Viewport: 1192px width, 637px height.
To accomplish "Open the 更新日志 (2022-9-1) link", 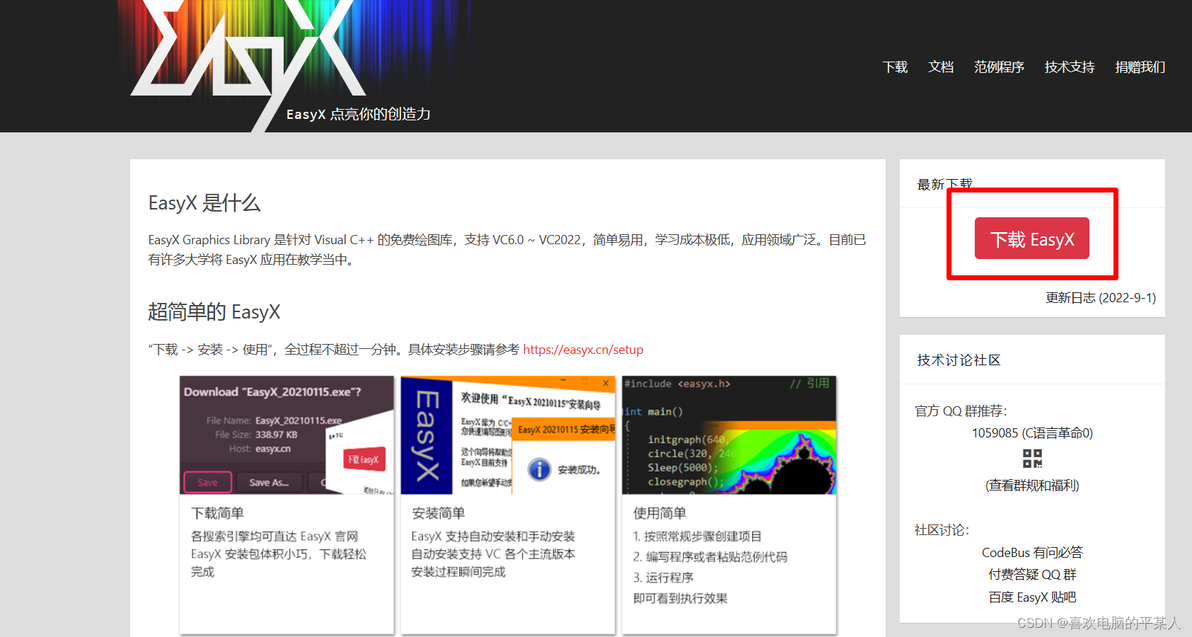I will coord(1100,297).
